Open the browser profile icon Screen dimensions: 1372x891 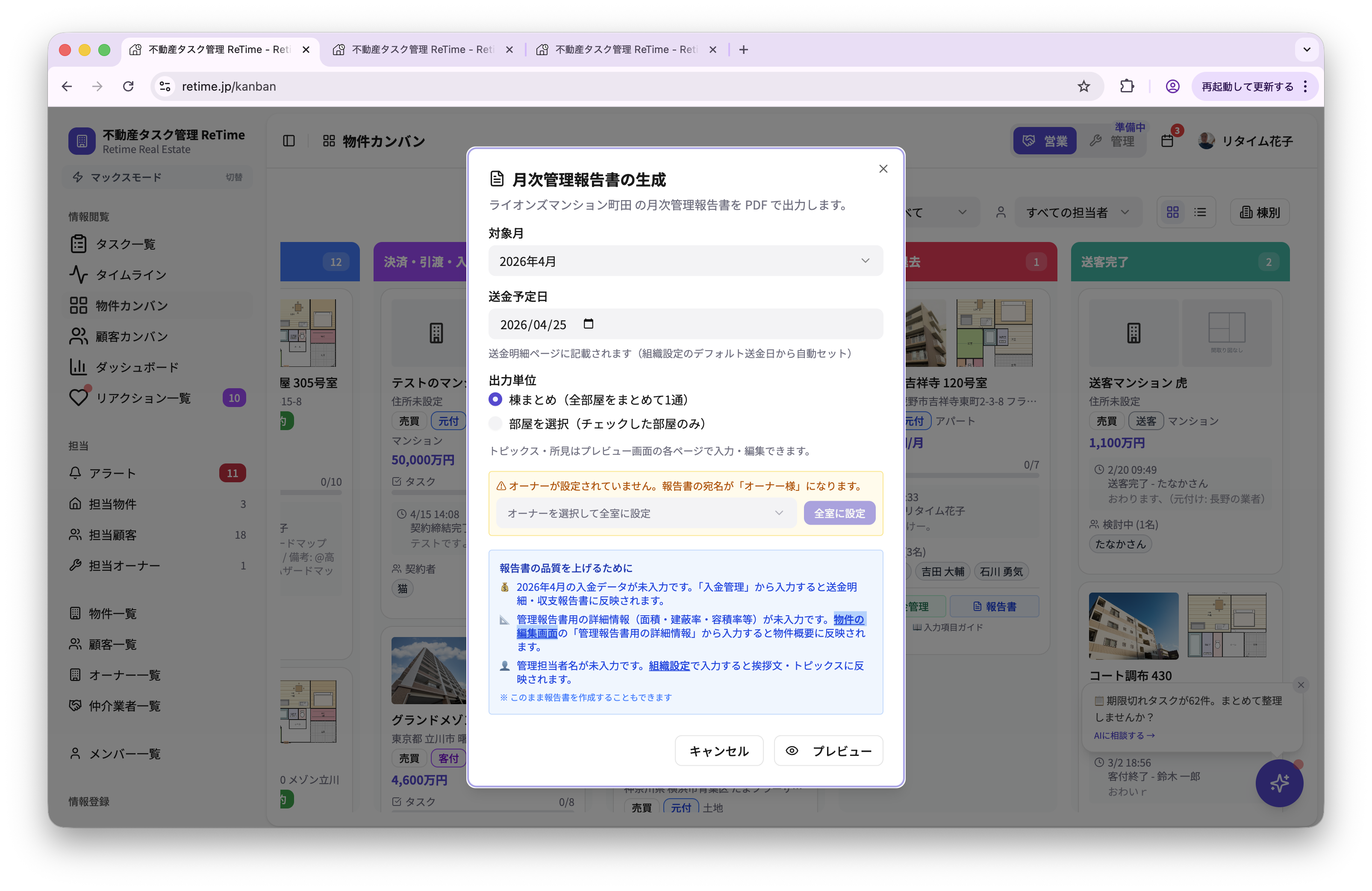1172,86
